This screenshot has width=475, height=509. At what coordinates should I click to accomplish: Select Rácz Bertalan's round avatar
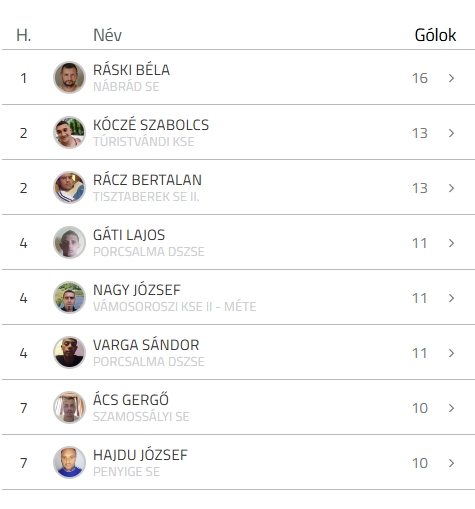69,187
